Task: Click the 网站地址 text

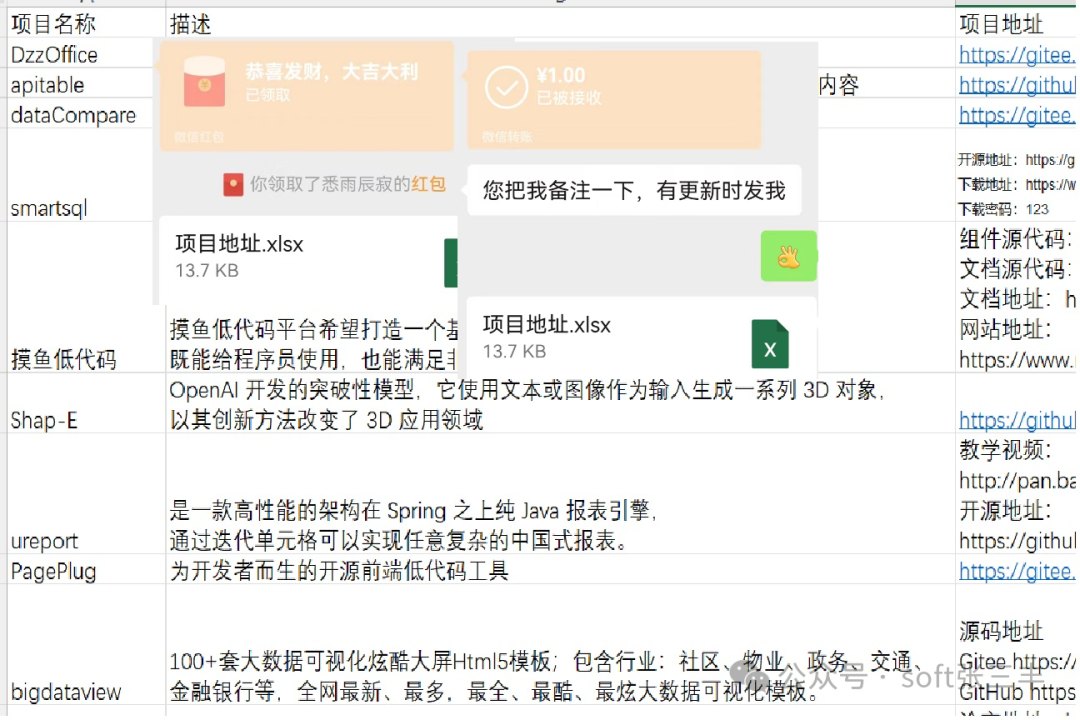Action: (1005, 329)
